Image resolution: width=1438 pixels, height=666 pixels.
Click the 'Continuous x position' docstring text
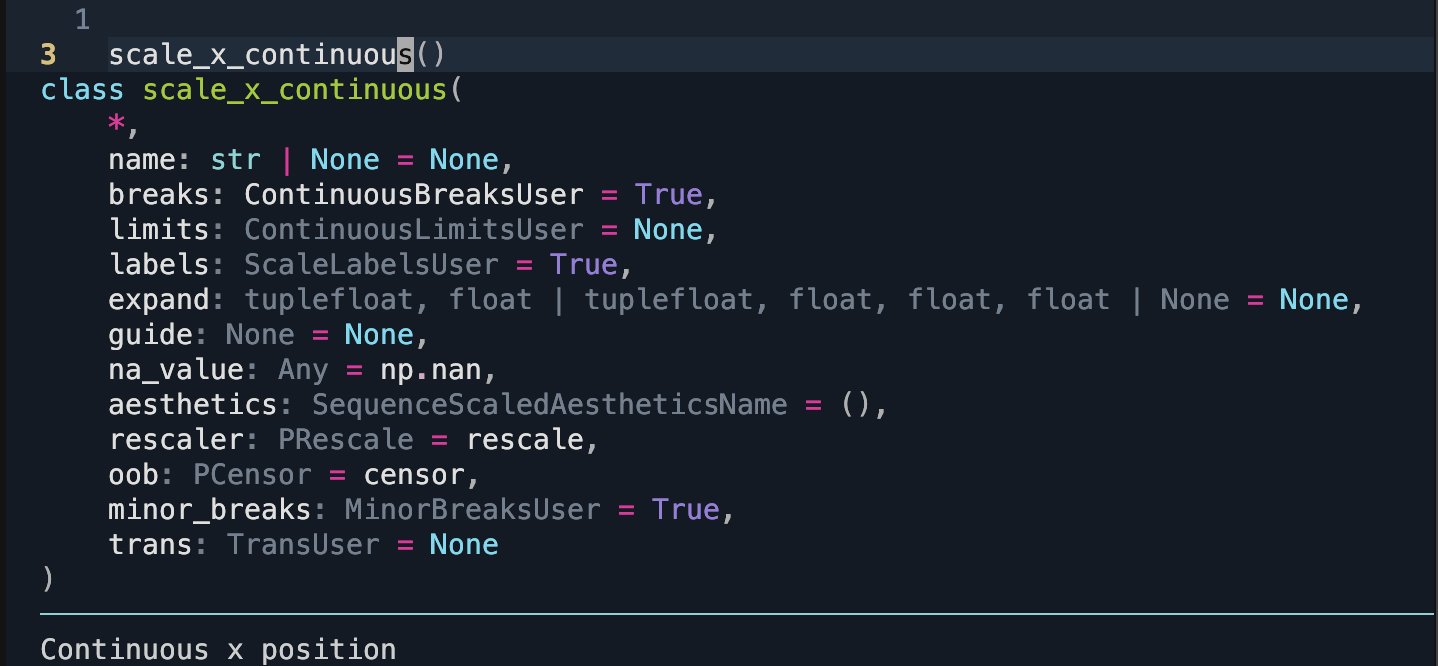218,650
